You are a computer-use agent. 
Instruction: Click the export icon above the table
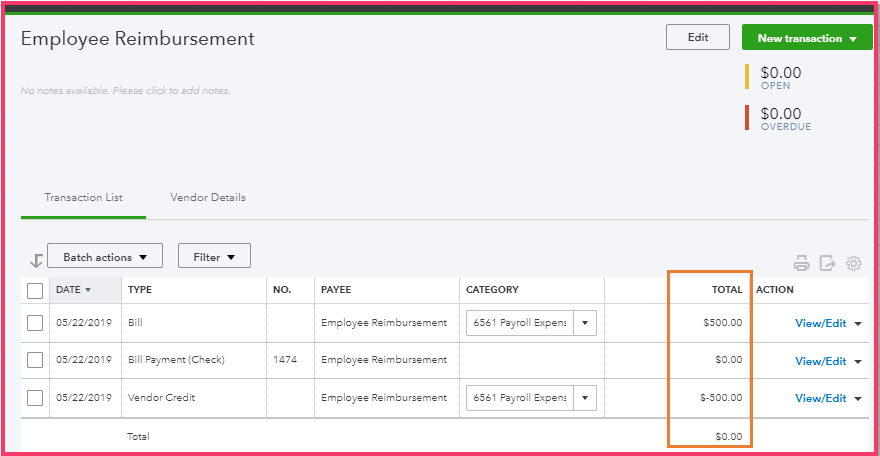pos(827,264)
